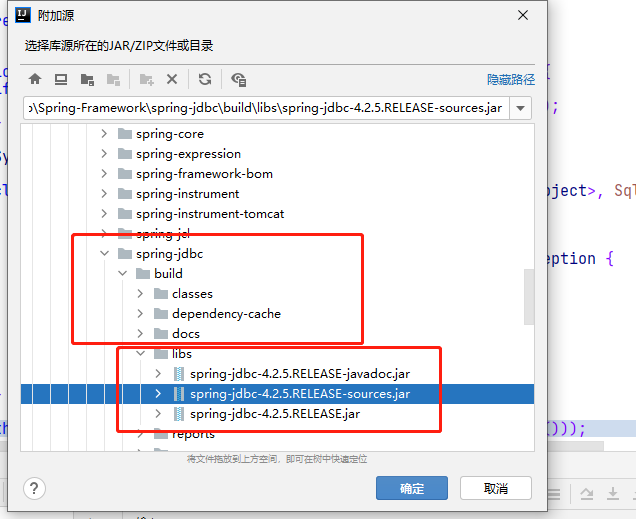Click the build folder icon
Screen dimensions: 636x519
coord(143,274)
